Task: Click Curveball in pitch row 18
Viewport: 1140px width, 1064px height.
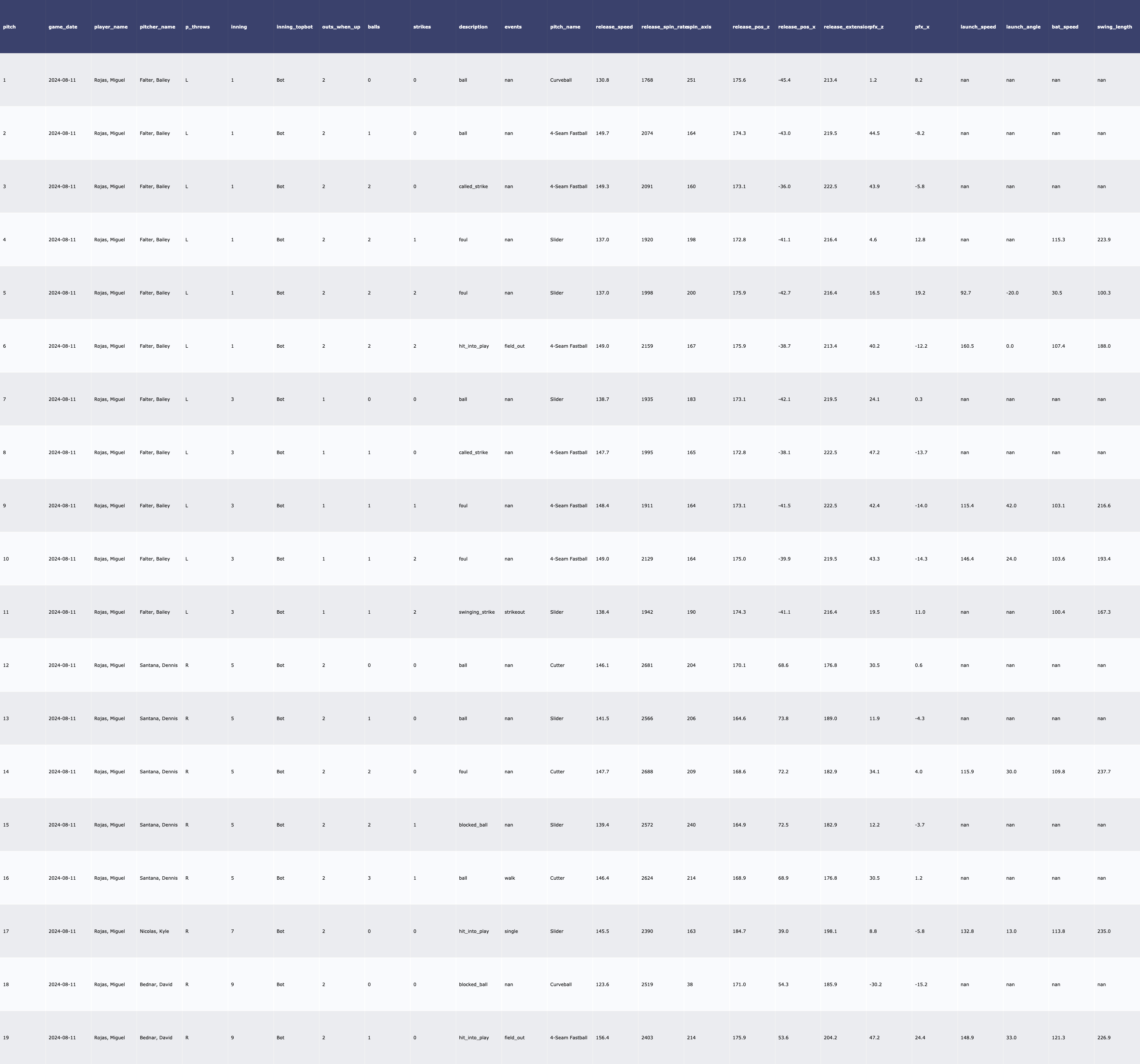Action: coord(561,984)
